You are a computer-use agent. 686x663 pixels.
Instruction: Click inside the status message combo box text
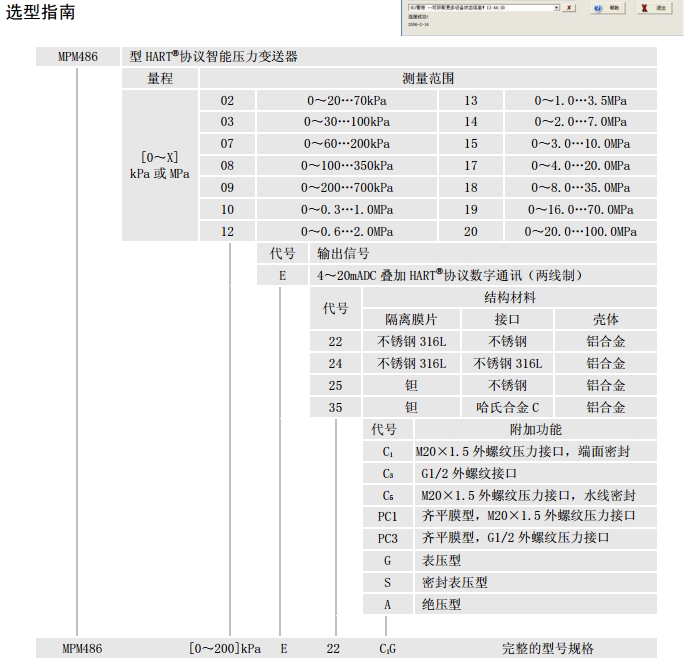470,7
